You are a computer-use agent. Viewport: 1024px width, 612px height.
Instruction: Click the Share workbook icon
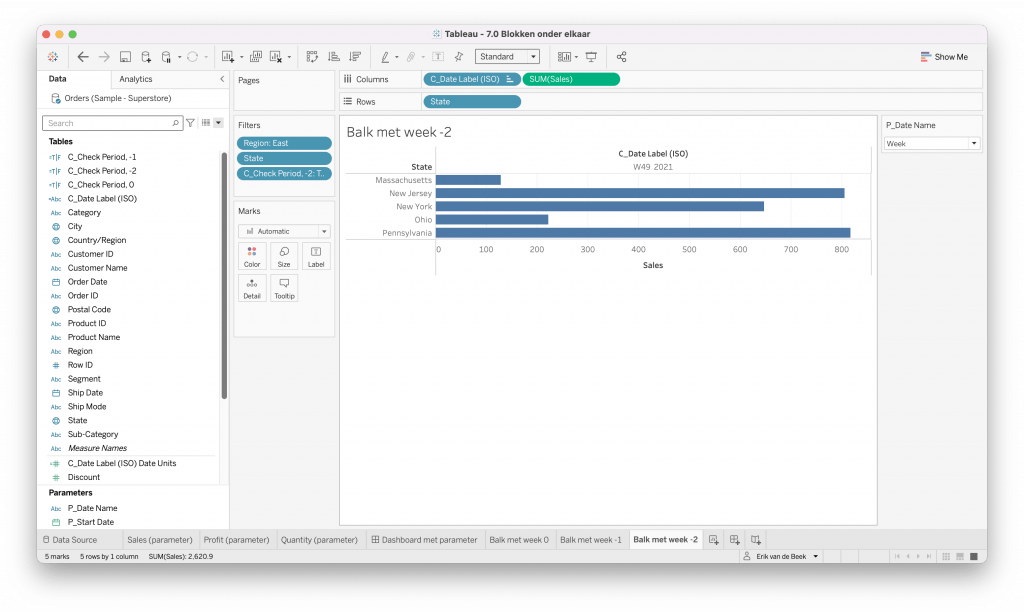(x=621, y=57)
